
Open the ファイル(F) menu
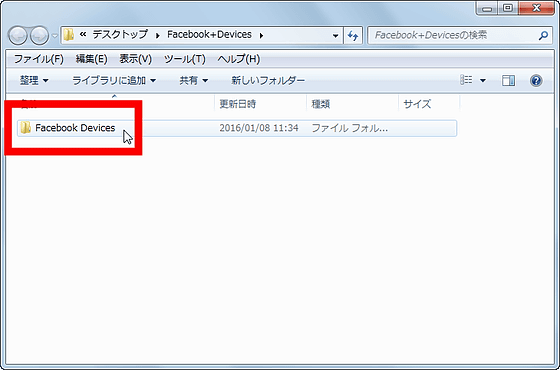coord(39,59)
